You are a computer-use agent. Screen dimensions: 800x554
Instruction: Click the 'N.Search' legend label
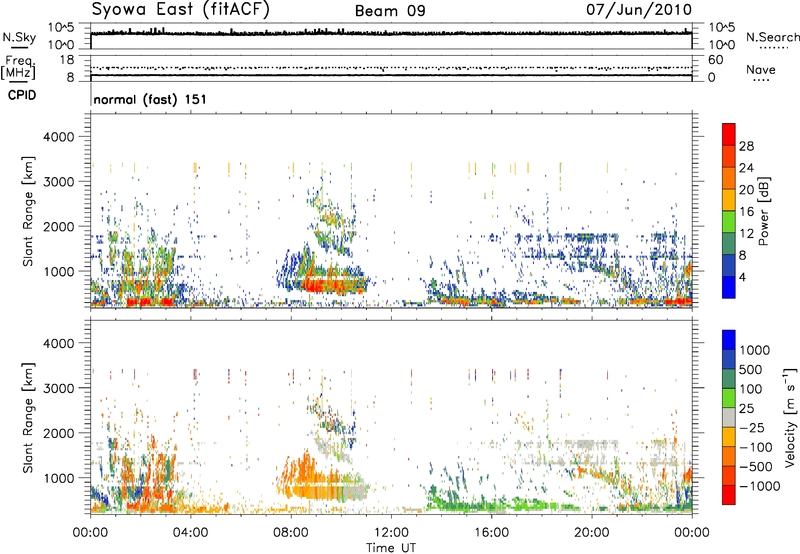pyautogui.click(x=773, y=37)
